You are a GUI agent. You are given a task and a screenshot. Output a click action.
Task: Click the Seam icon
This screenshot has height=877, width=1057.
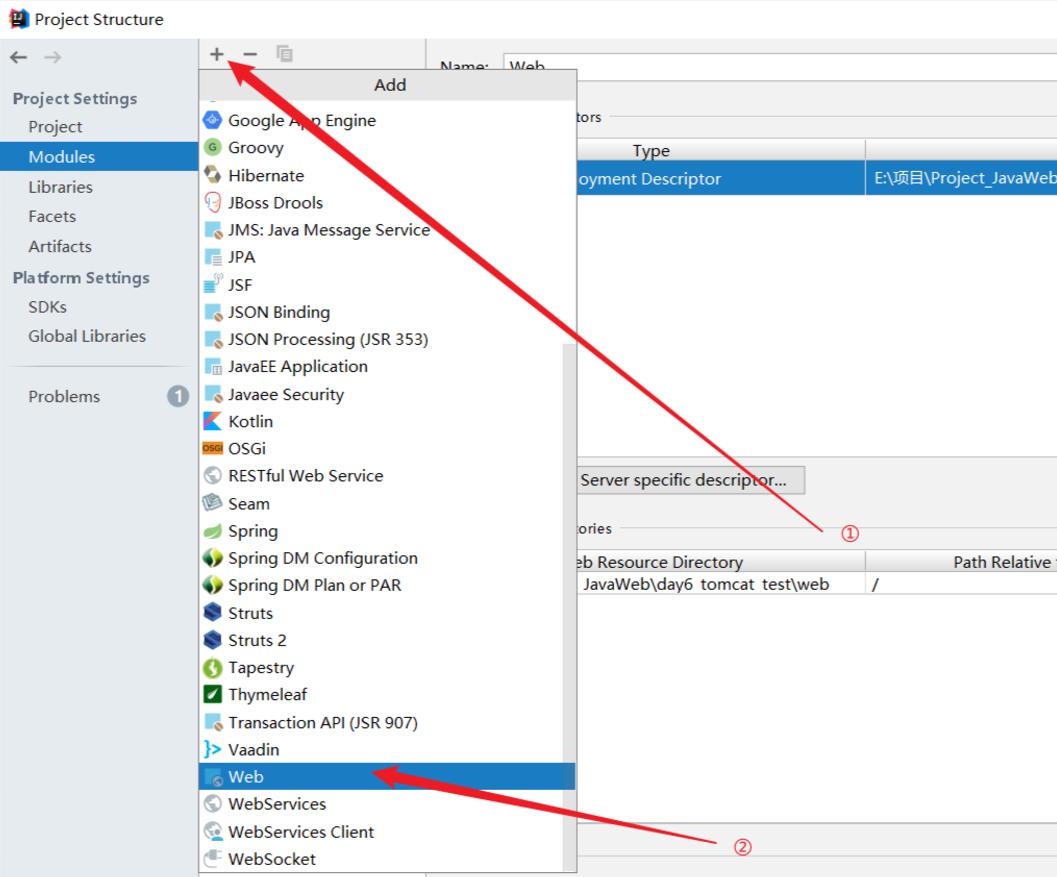point(212,503)
